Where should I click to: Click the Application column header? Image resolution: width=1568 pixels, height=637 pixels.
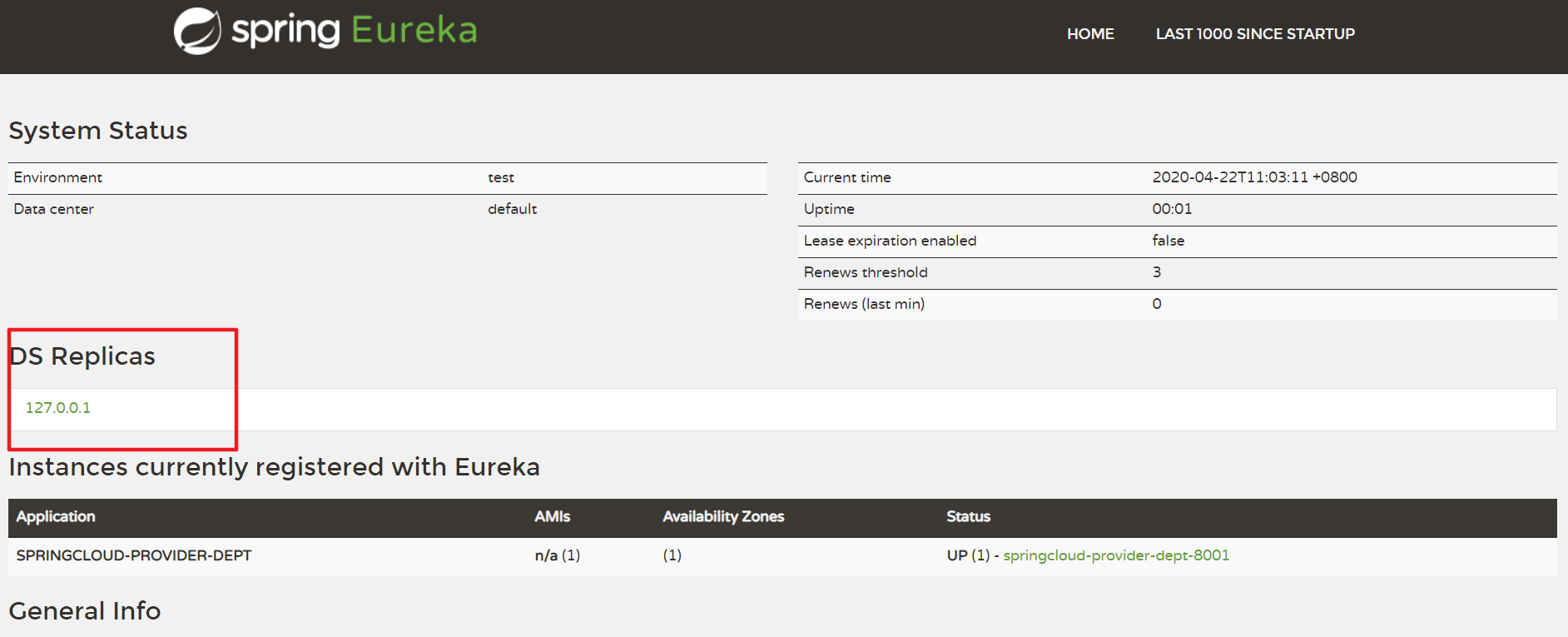pos(56,517)
